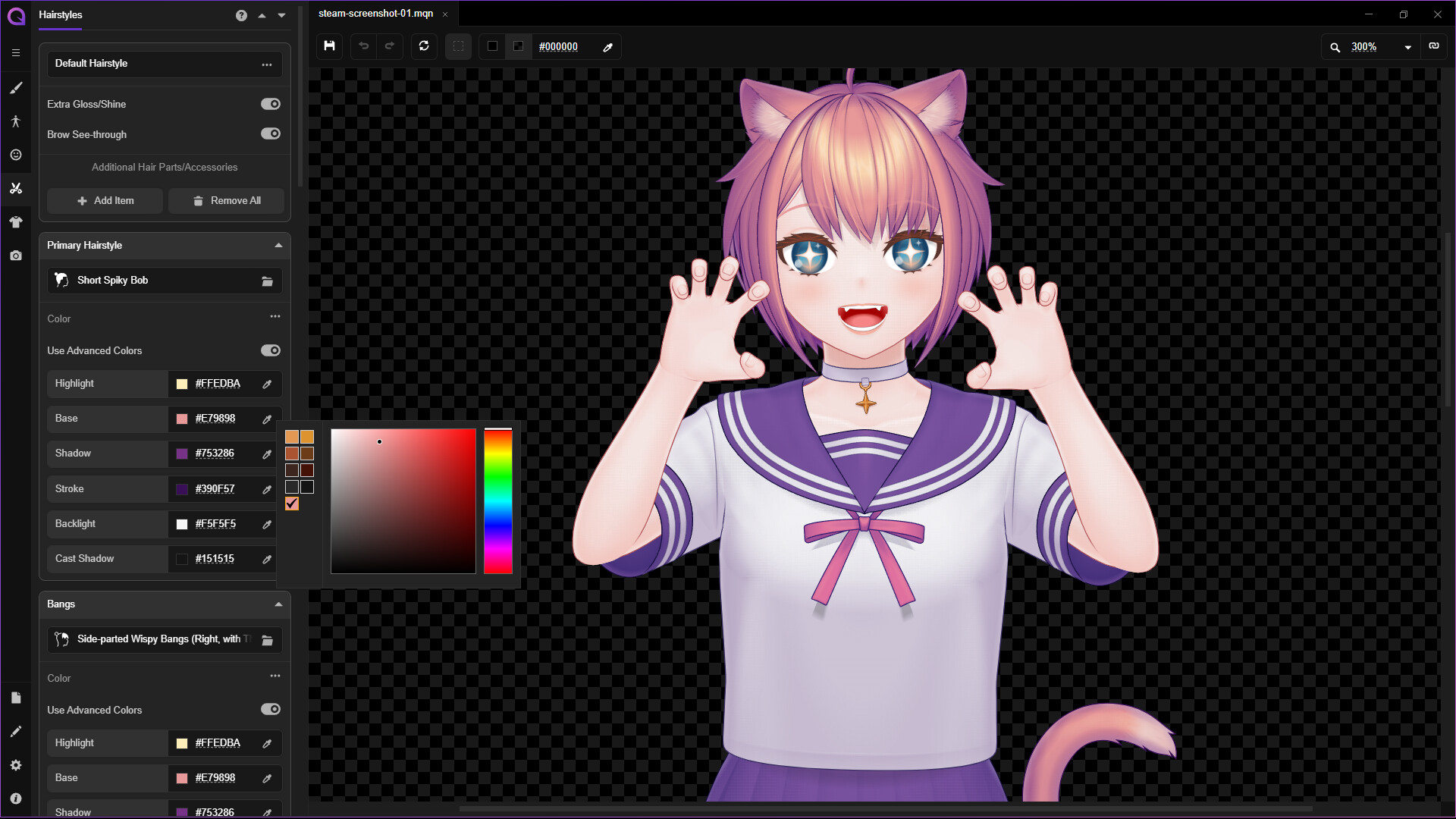This screenshot has width=1456, height=819.
Task: Open the hamburger menu at top of sidebar
Action: (16, 53)
